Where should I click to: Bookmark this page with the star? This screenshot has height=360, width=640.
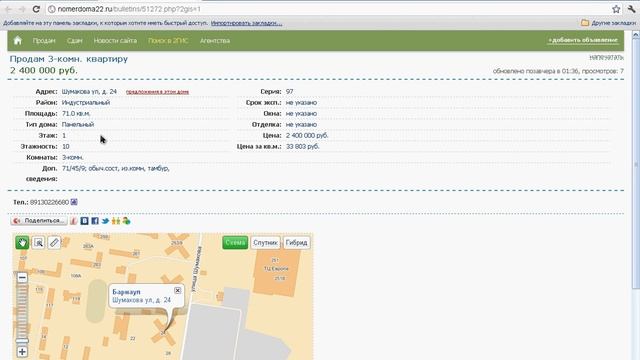click(x=616, y=9)
